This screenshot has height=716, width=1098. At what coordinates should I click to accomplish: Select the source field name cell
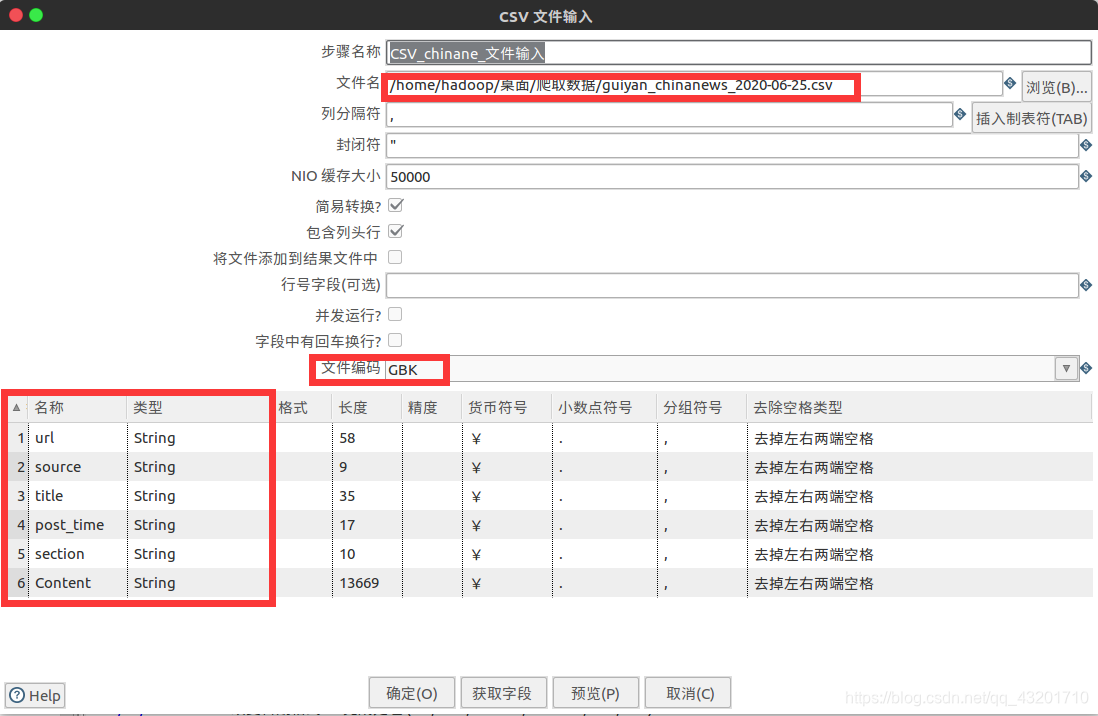point(78,467)
